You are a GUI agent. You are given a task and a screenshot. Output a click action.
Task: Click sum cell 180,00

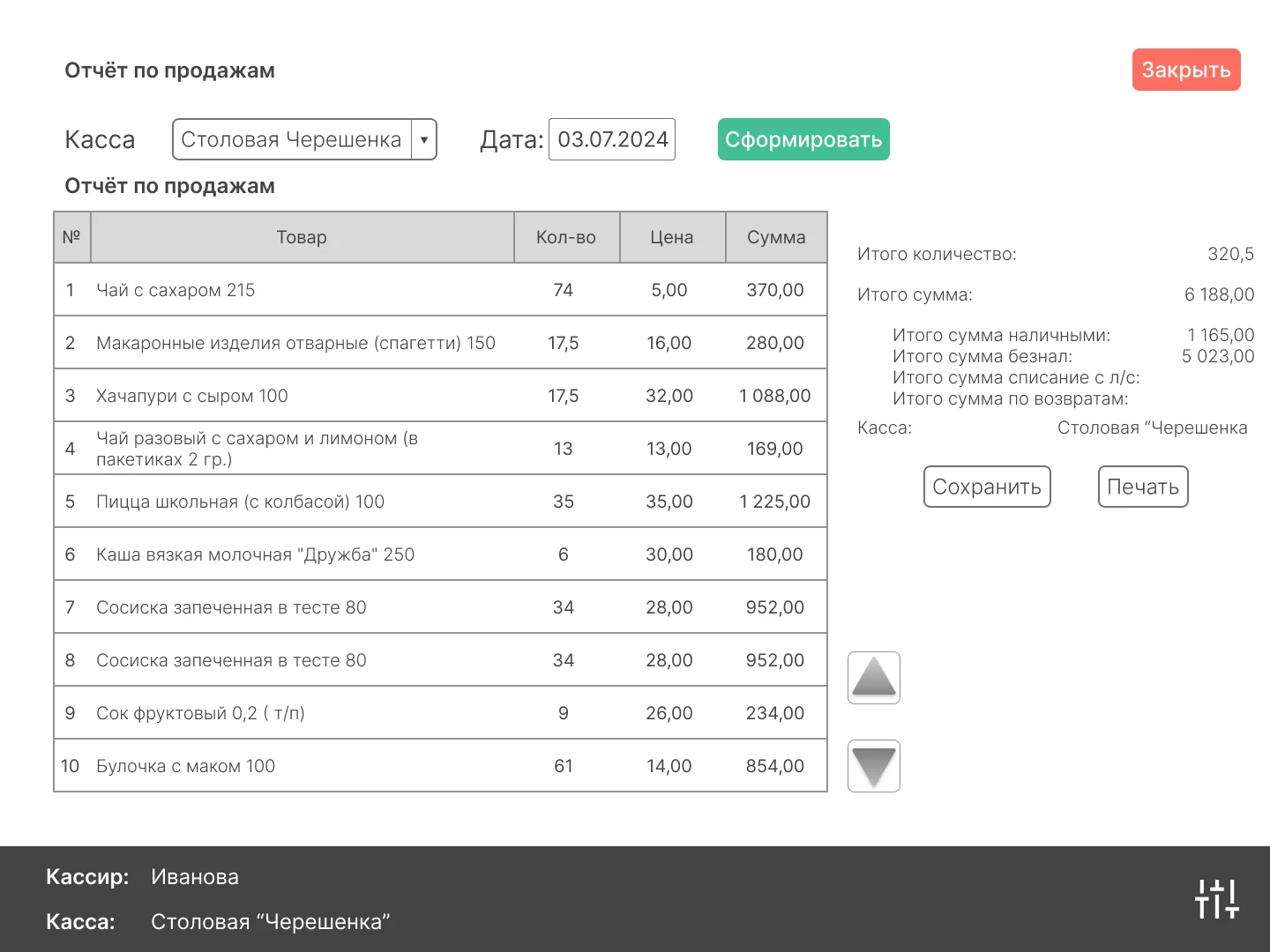775,554
